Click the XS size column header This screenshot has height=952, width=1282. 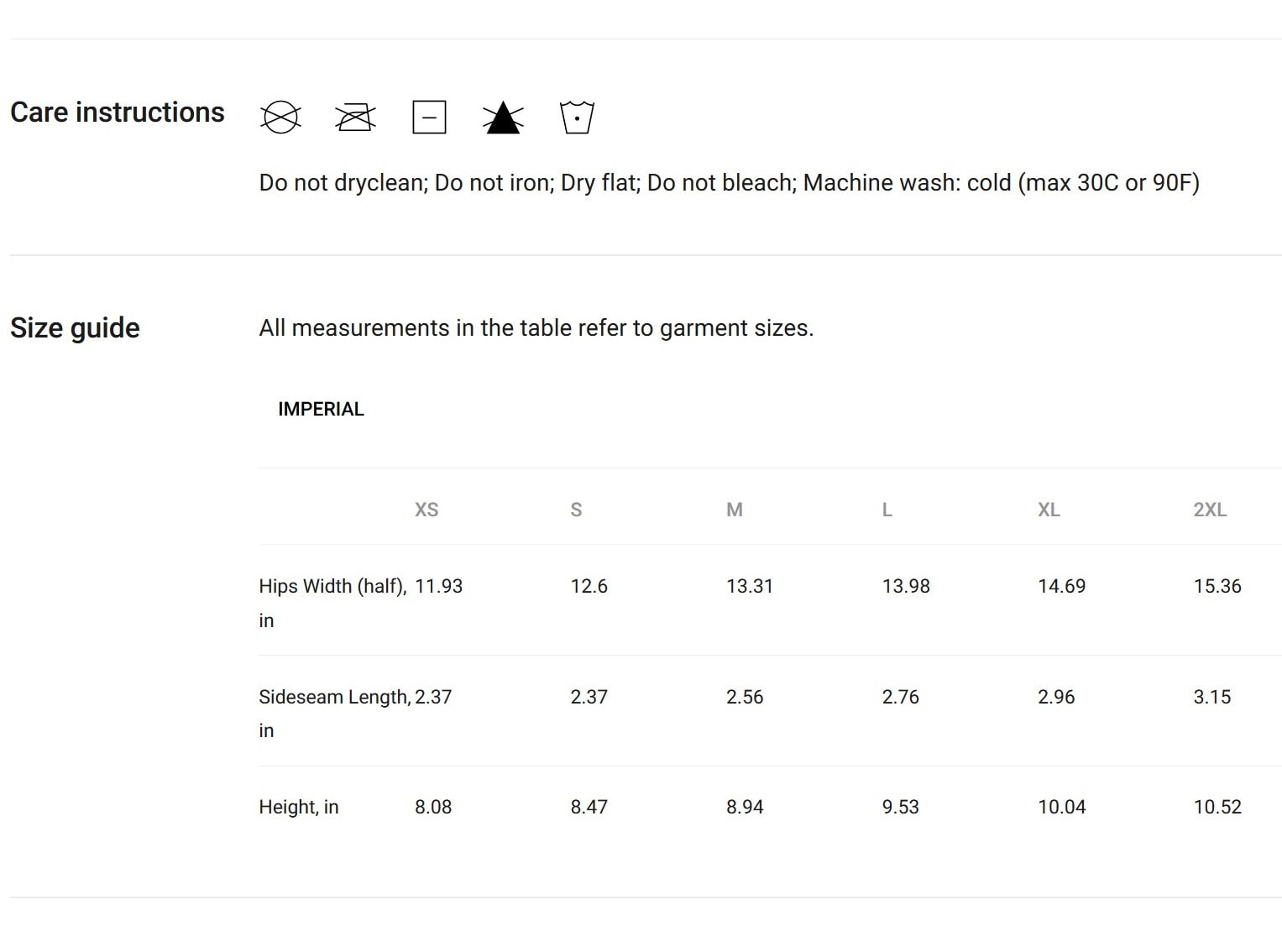[x=426, y=510]
